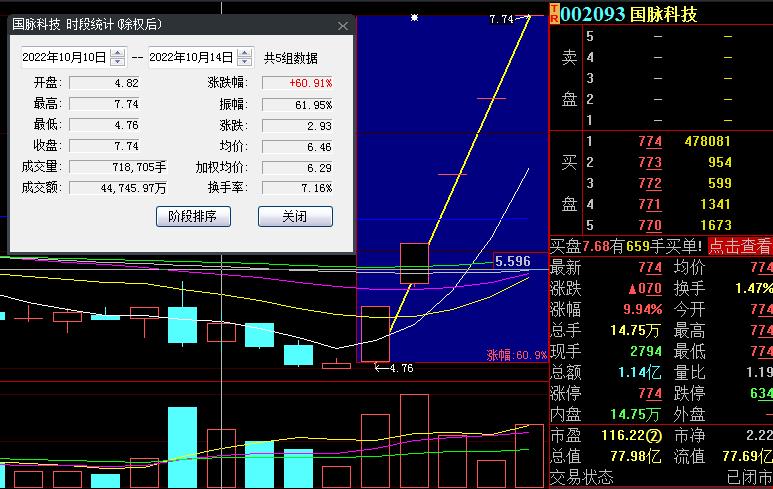Select the 买 1 bid price 774
Viewport: 773px width, 489px height.
click(x=649, y=142)
